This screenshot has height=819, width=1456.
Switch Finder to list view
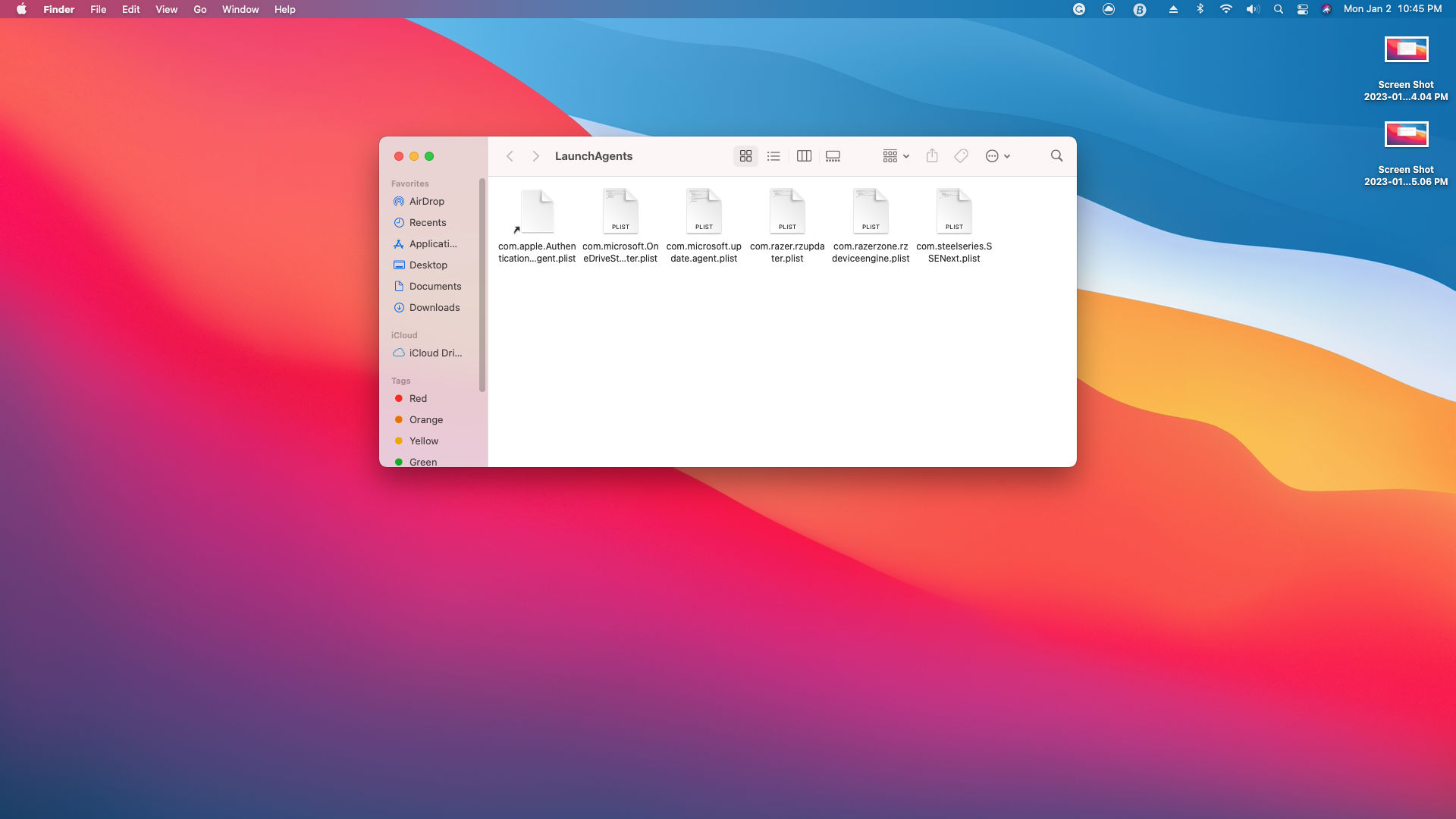(773, 156)
